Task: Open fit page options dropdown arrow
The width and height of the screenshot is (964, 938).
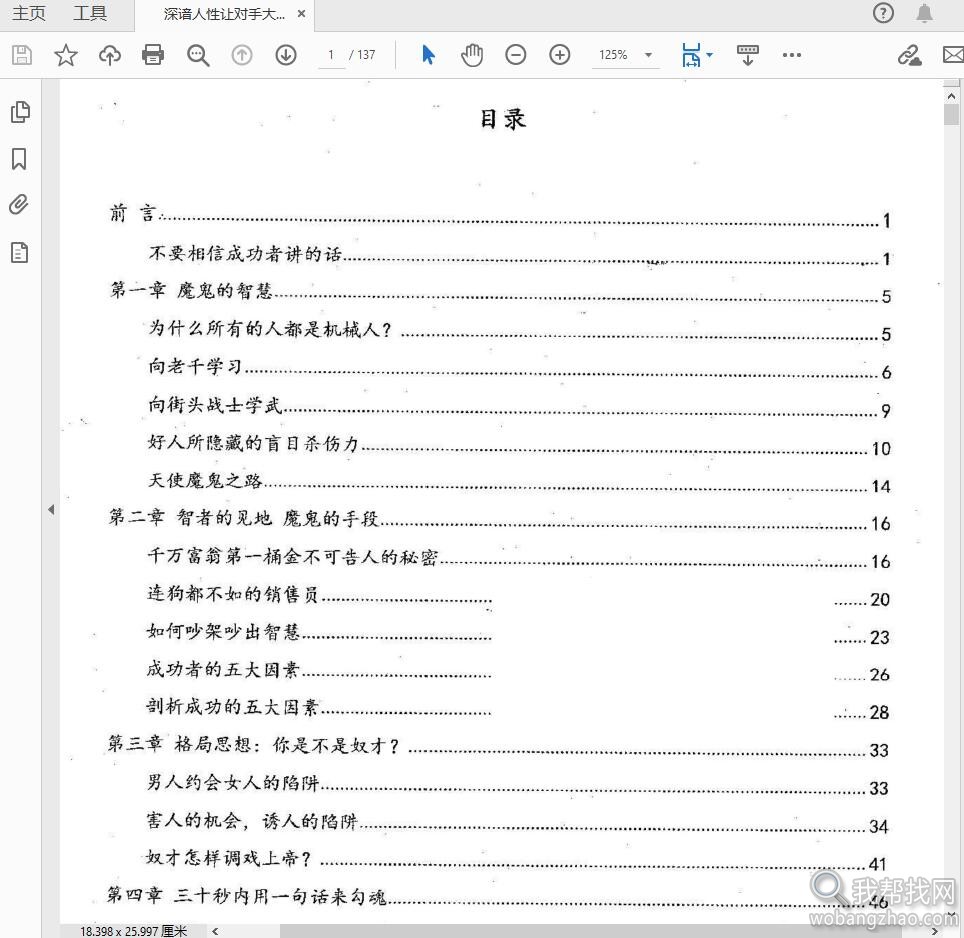Action: [709, 55]
